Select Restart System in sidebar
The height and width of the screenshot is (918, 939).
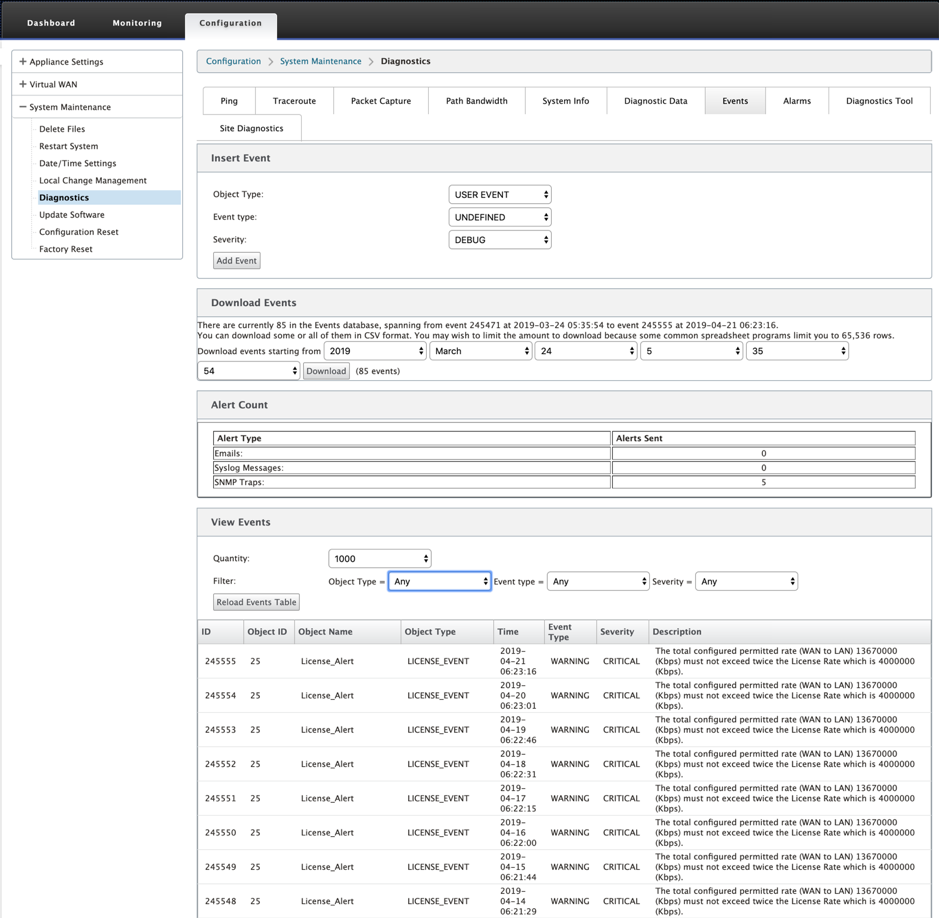coord(69,146)
